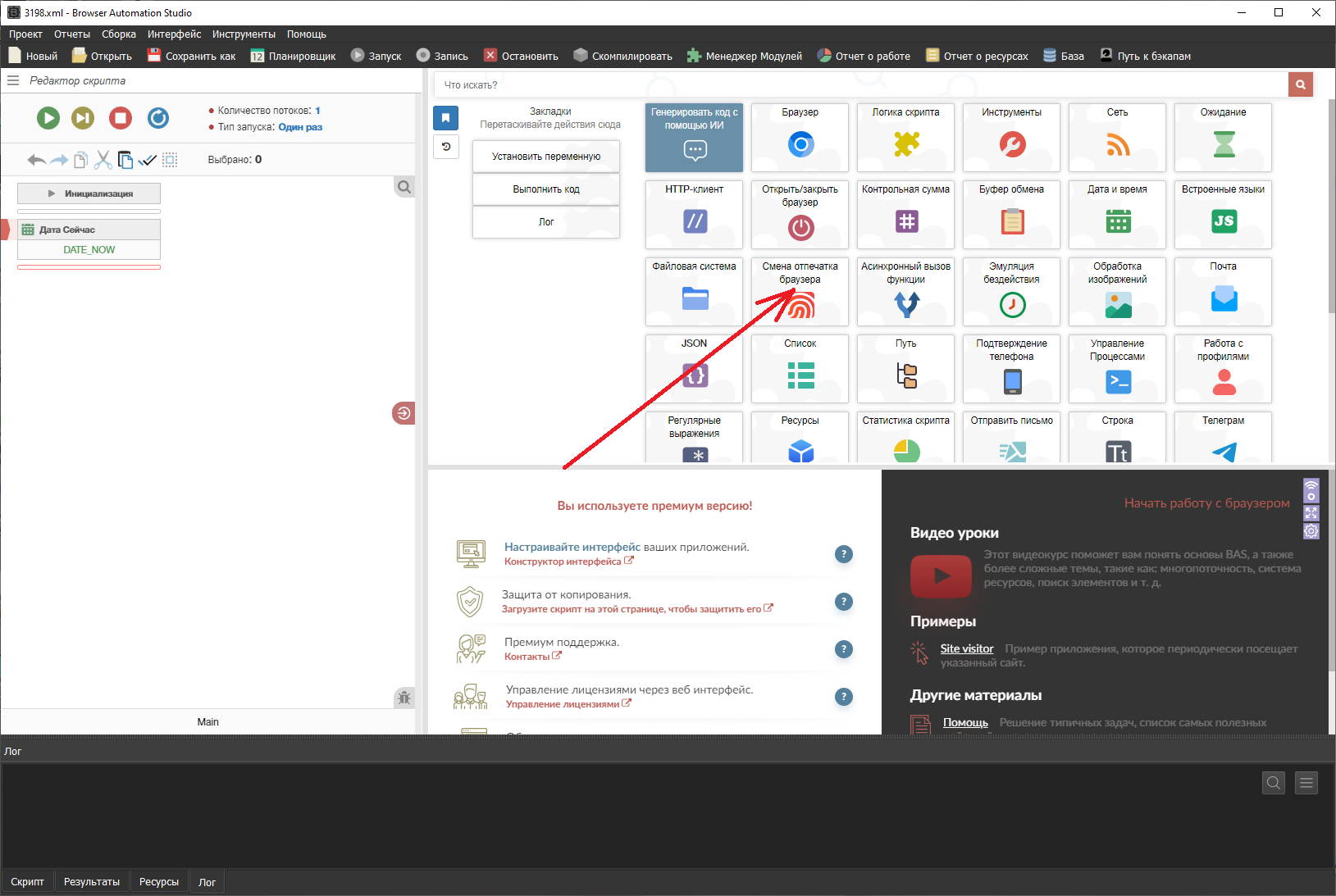The width and height of the screenshot is (1336, 896).
Task: Open the Телеграм module
Action: [1222, 438]
